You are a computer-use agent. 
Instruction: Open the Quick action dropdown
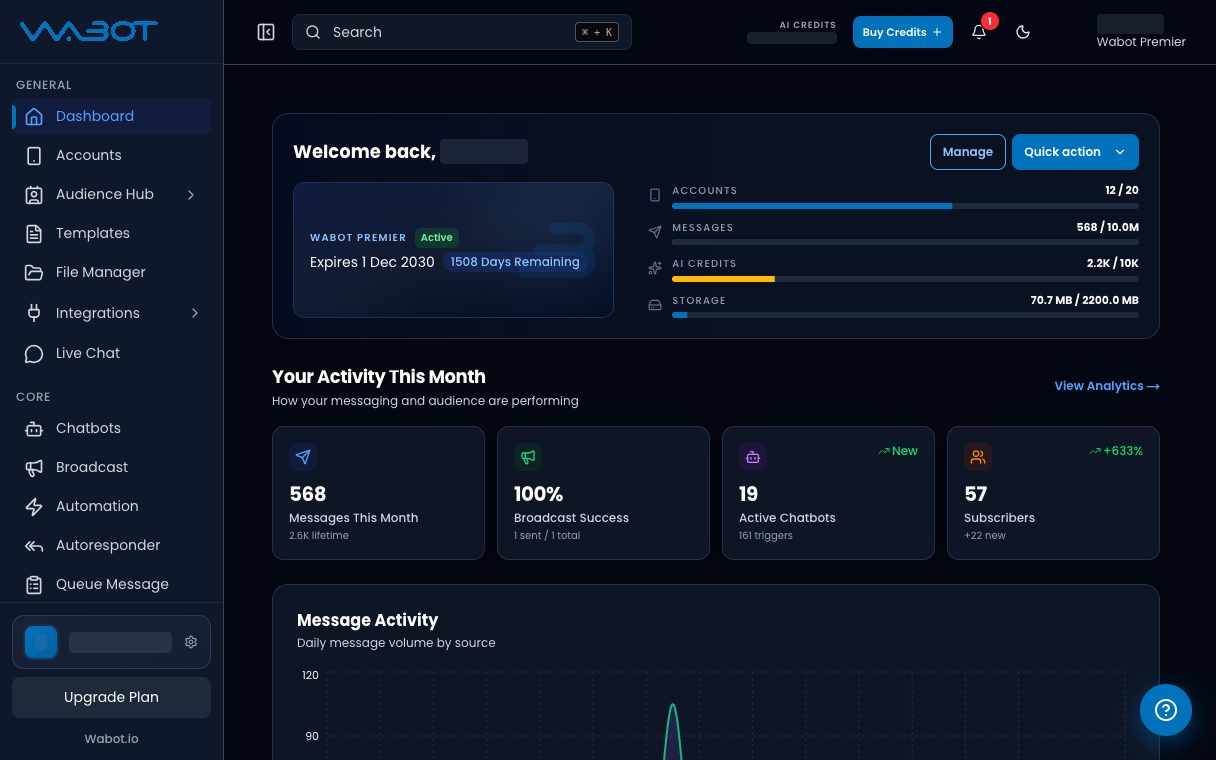point(1075,152)
